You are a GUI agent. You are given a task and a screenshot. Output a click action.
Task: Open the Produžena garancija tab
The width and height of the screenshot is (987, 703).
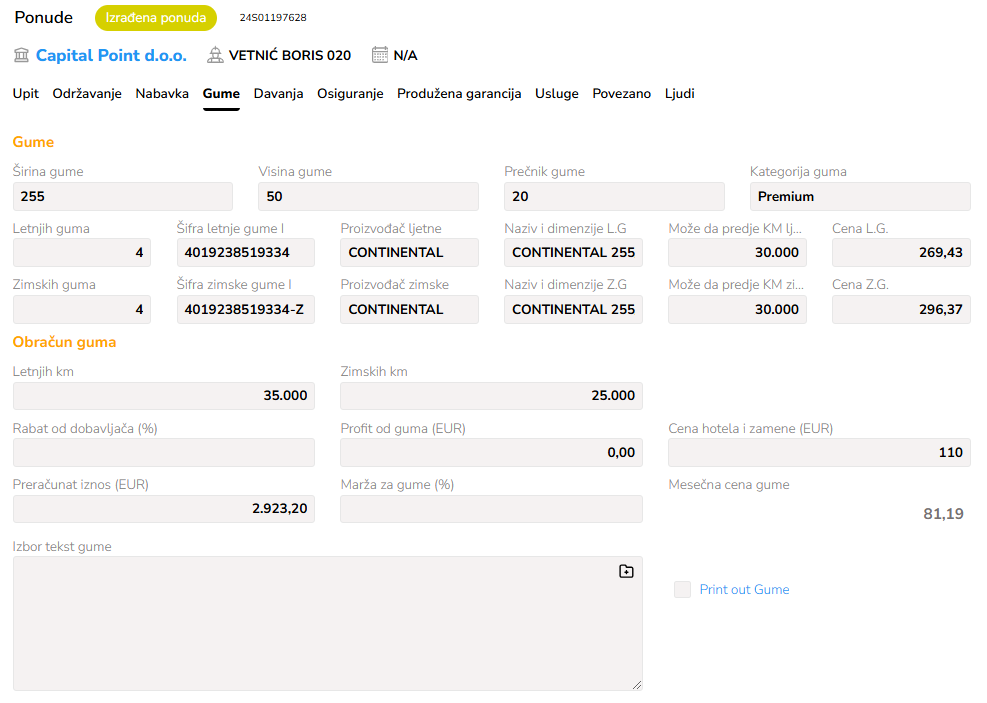click(x=459, y=94)
